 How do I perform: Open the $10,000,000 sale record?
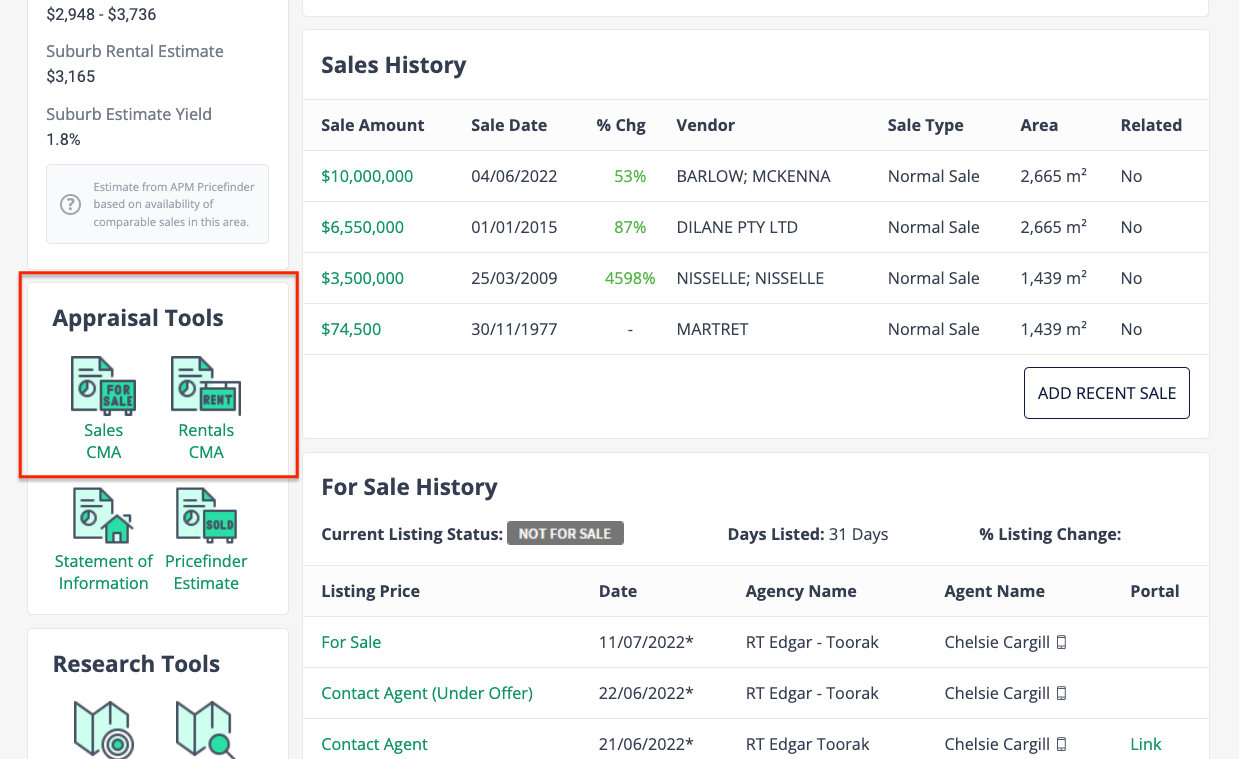(366, 175)
